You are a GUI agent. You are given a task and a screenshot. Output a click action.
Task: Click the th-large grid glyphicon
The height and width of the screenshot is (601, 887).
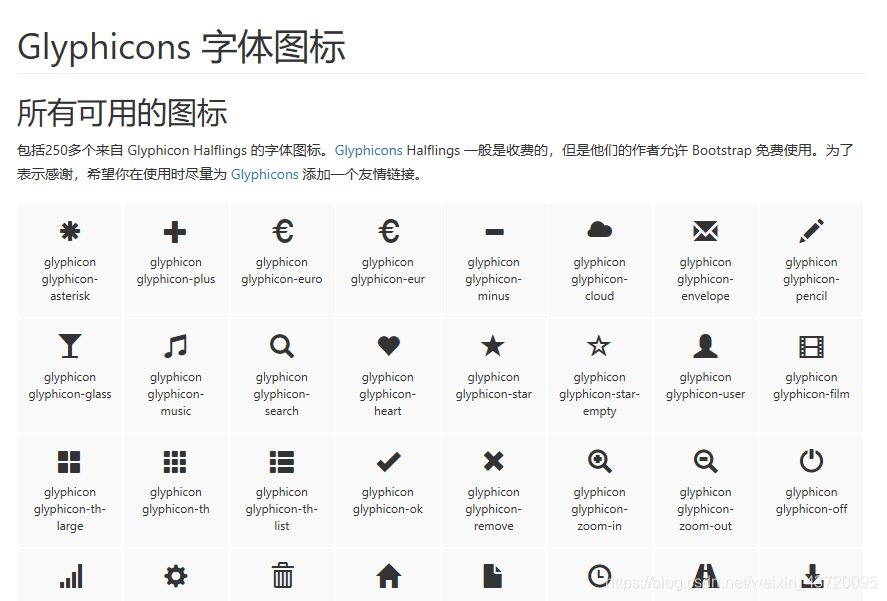click(x=69, y=462)
